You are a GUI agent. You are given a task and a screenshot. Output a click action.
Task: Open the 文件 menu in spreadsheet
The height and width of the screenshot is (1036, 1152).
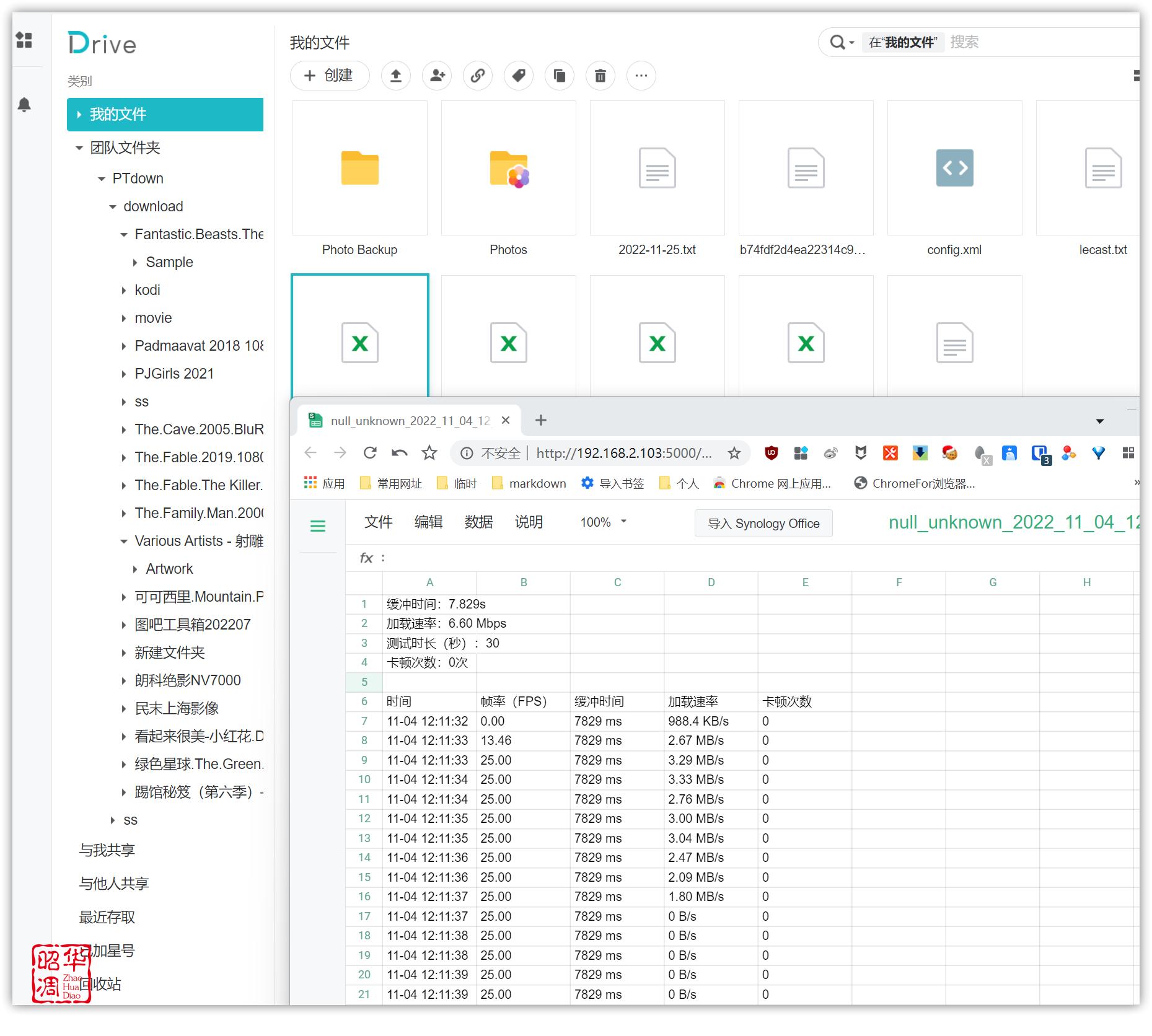(x=378, y=522)
